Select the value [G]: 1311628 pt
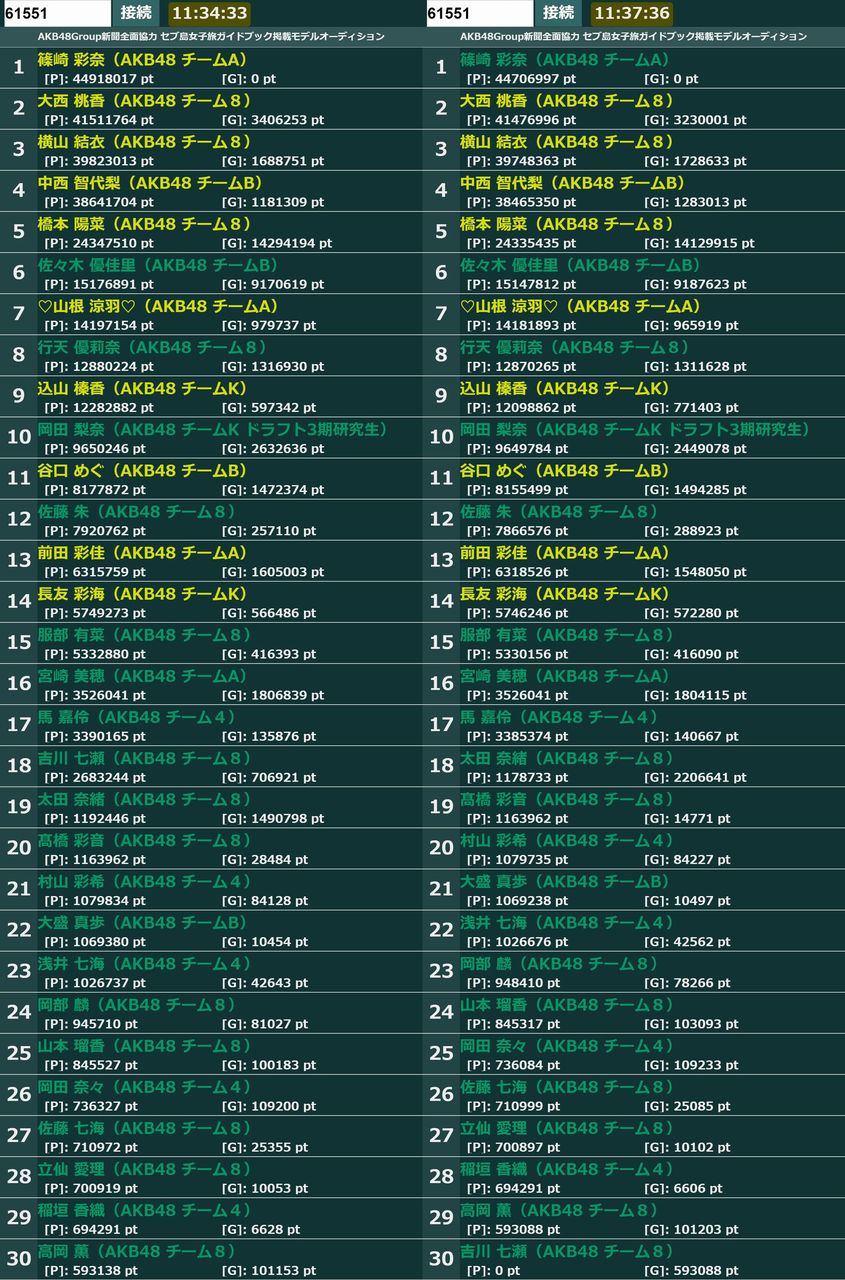The height and width of the screenshot is (1280, 845). [695, 365]
